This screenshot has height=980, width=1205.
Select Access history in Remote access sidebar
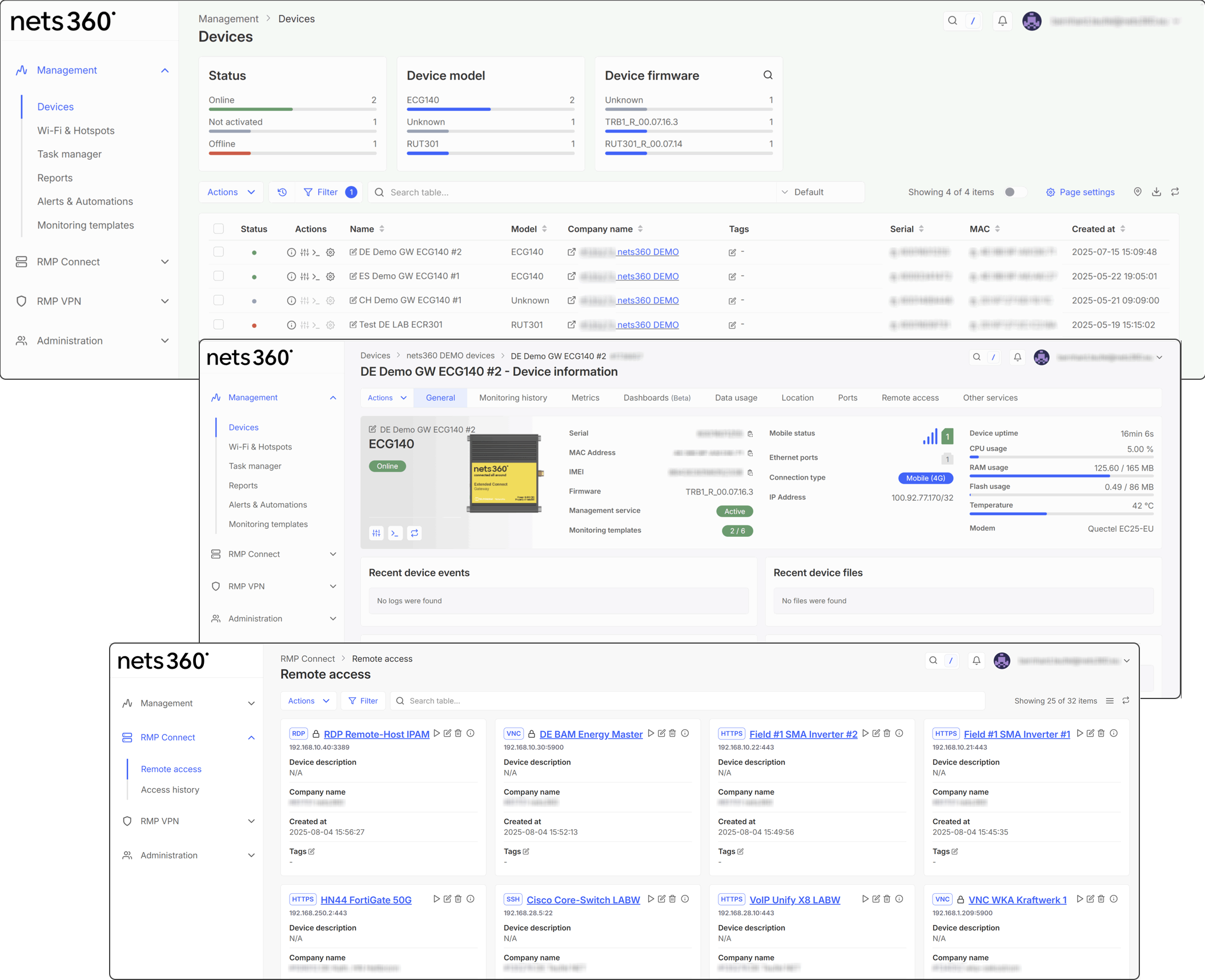pos(170,790)
